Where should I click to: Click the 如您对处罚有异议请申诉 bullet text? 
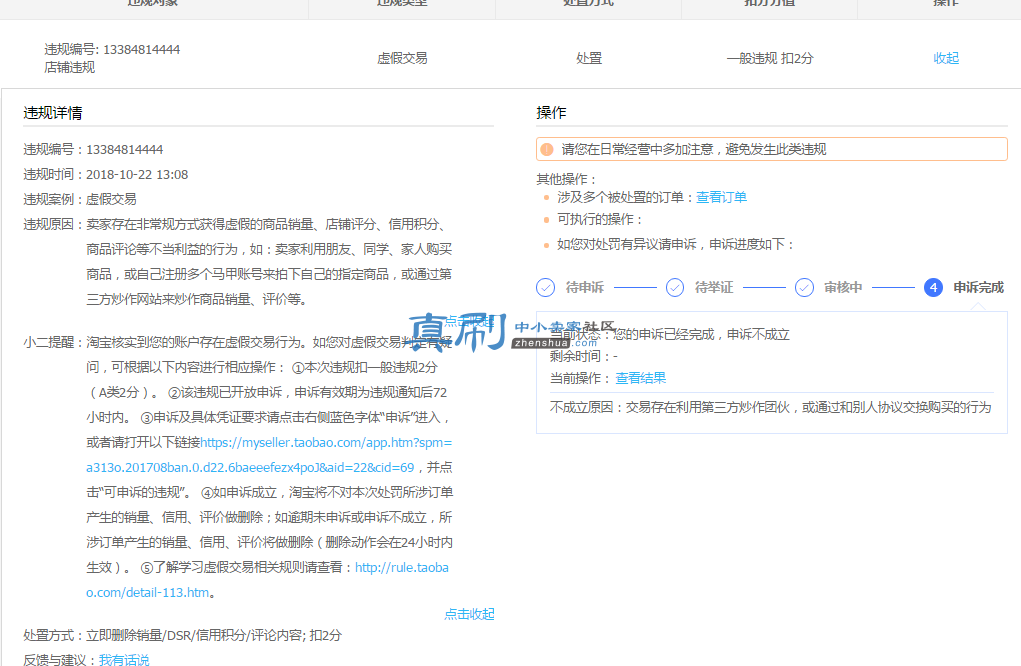[676, 244]
